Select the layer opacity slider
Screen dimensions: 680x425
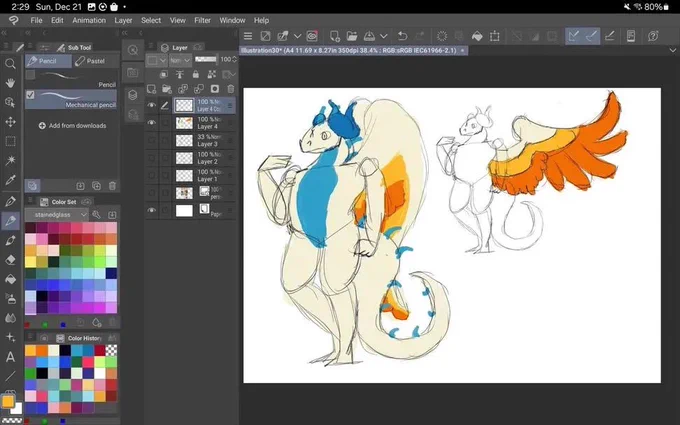206,59
